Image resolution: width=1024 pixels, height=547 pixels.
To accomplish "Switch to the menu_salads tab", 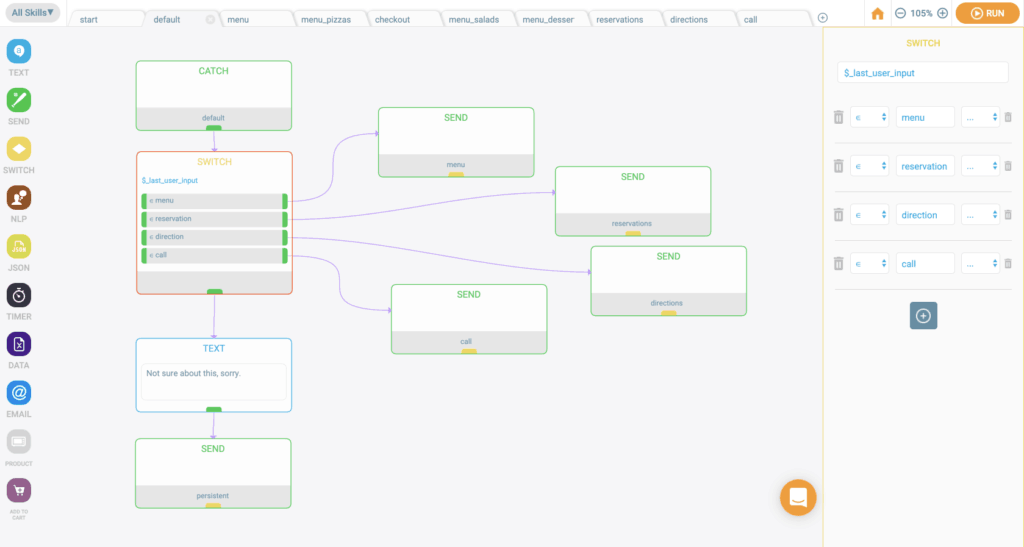I will pos(476,20).
